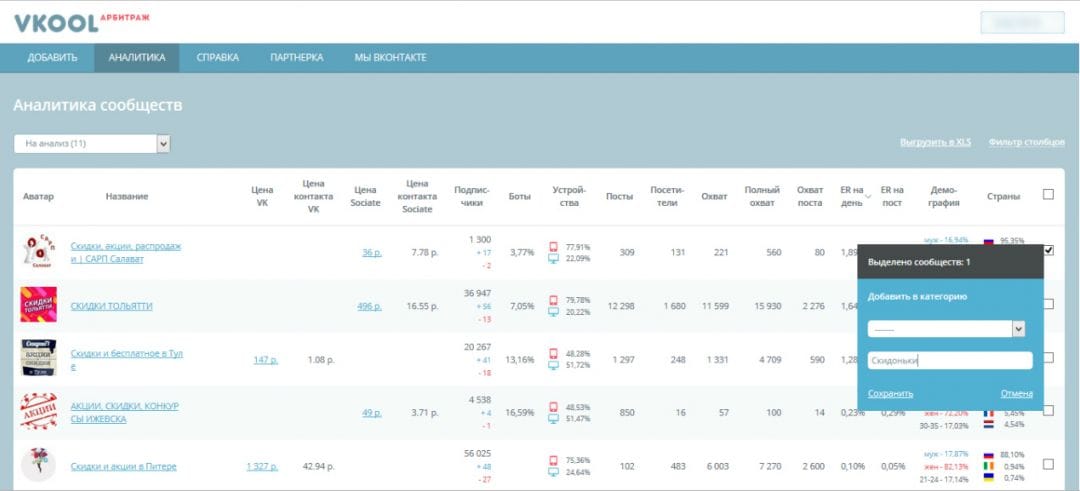
Task: Click Отмена in the category popup
Action: pyautogui.click(x=1017, y=394)
